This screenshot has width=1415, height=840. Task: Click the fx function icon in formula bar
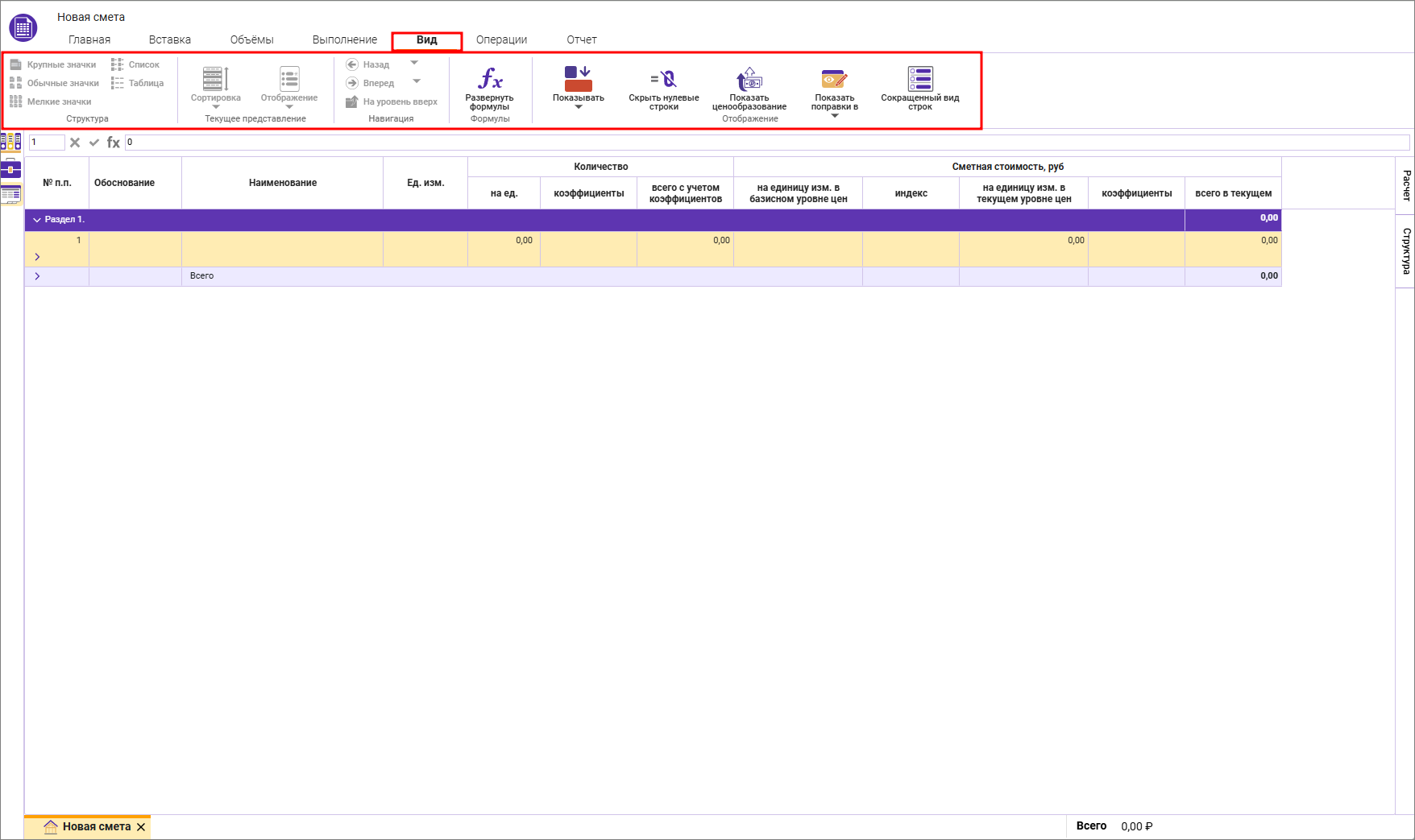(x=113, y=143)
